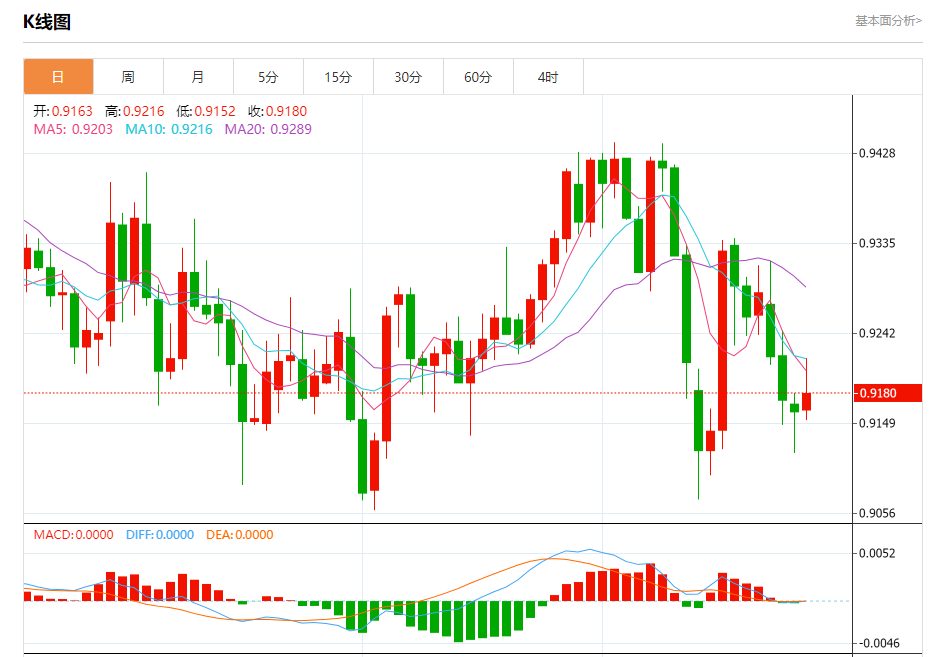This screenshot has height=657, width=936.
Task: Click the K线图 heading
Action: pos(47,22)
